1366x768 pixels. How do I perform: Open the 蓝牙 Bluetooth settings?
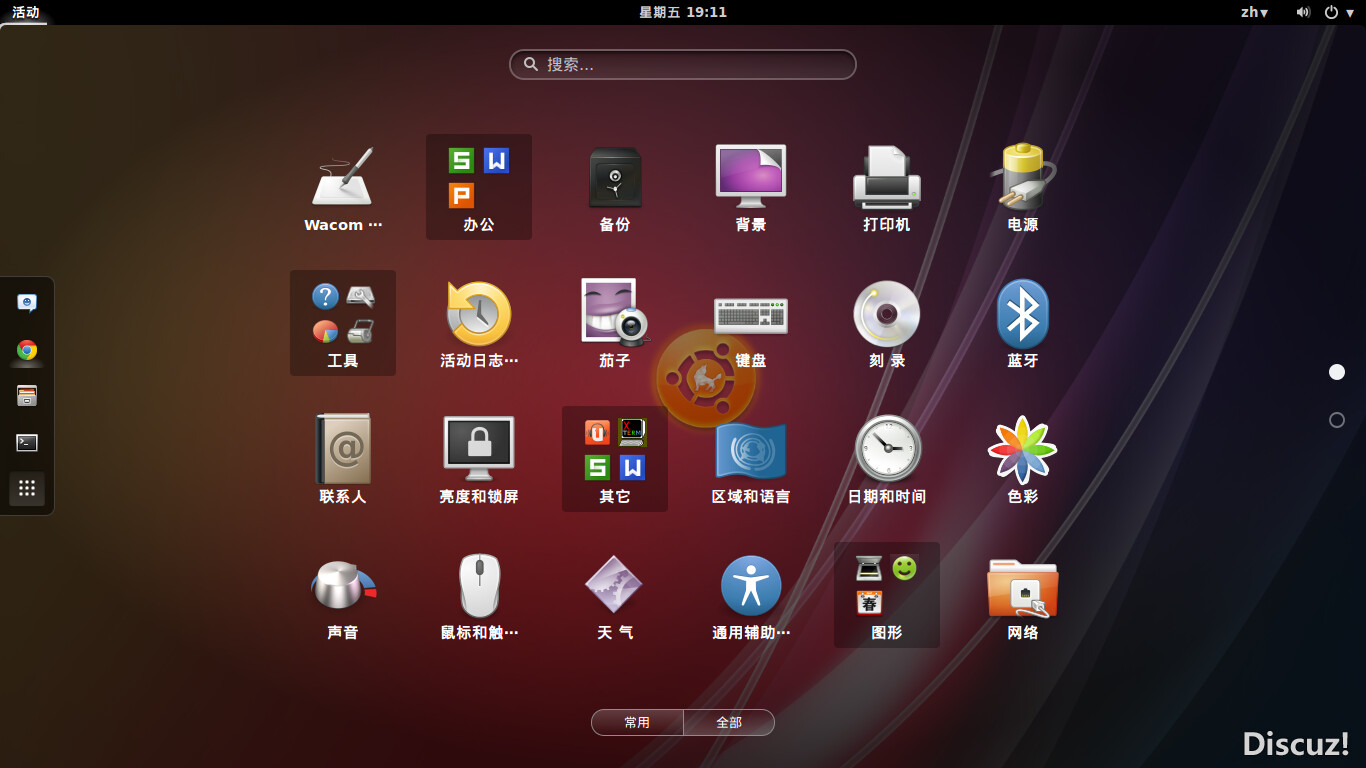1022,315
